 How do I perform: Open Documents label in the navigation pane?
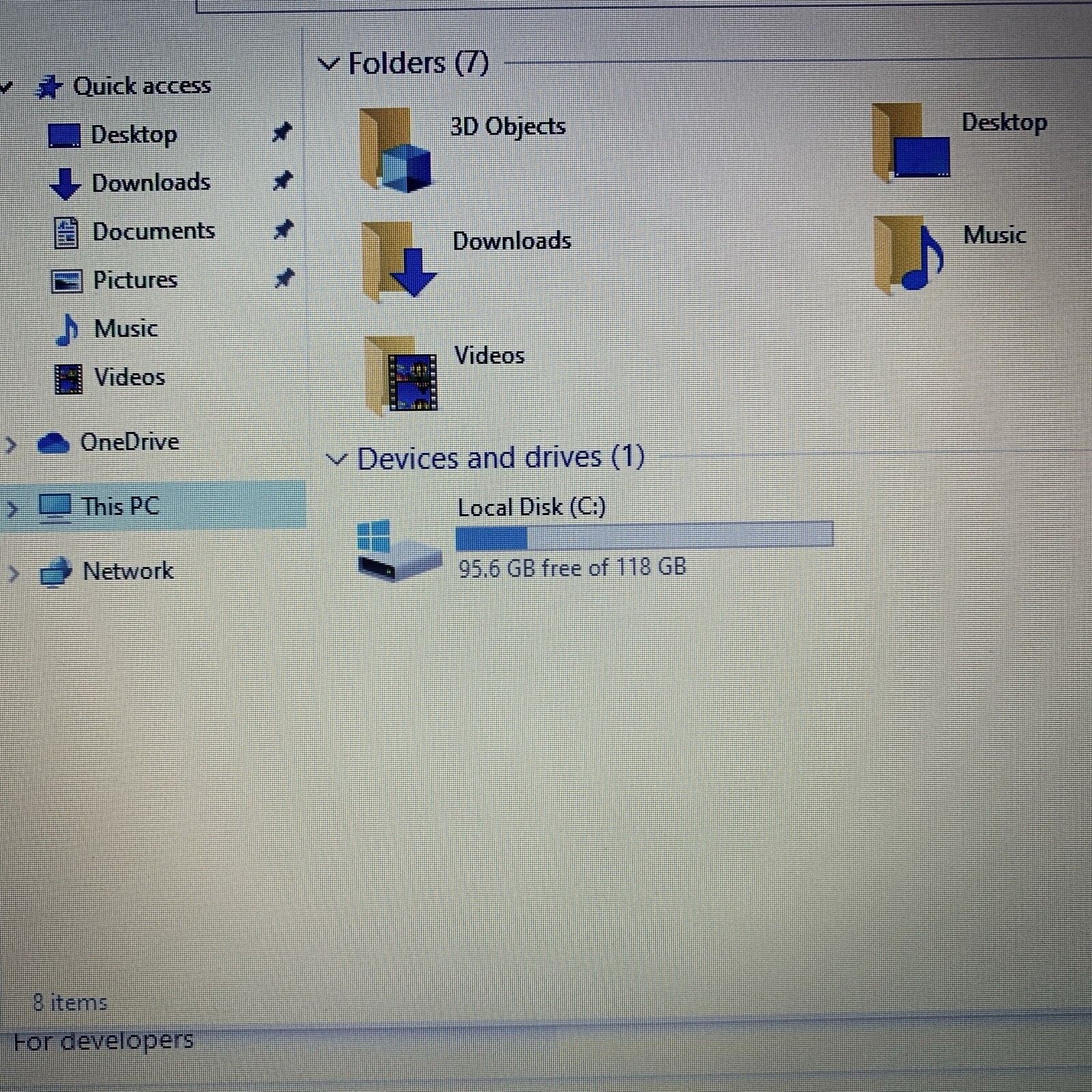point(154,231)
